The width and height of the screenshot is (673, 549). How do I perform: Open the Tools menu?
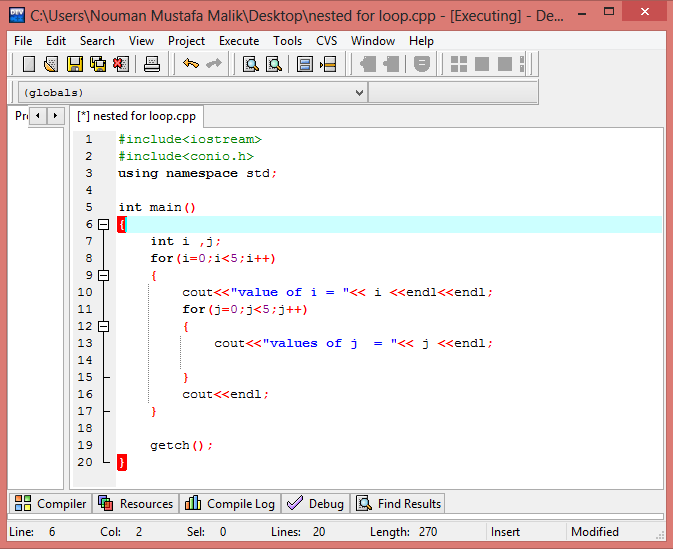pyautogui.click(x=288, y=41)
